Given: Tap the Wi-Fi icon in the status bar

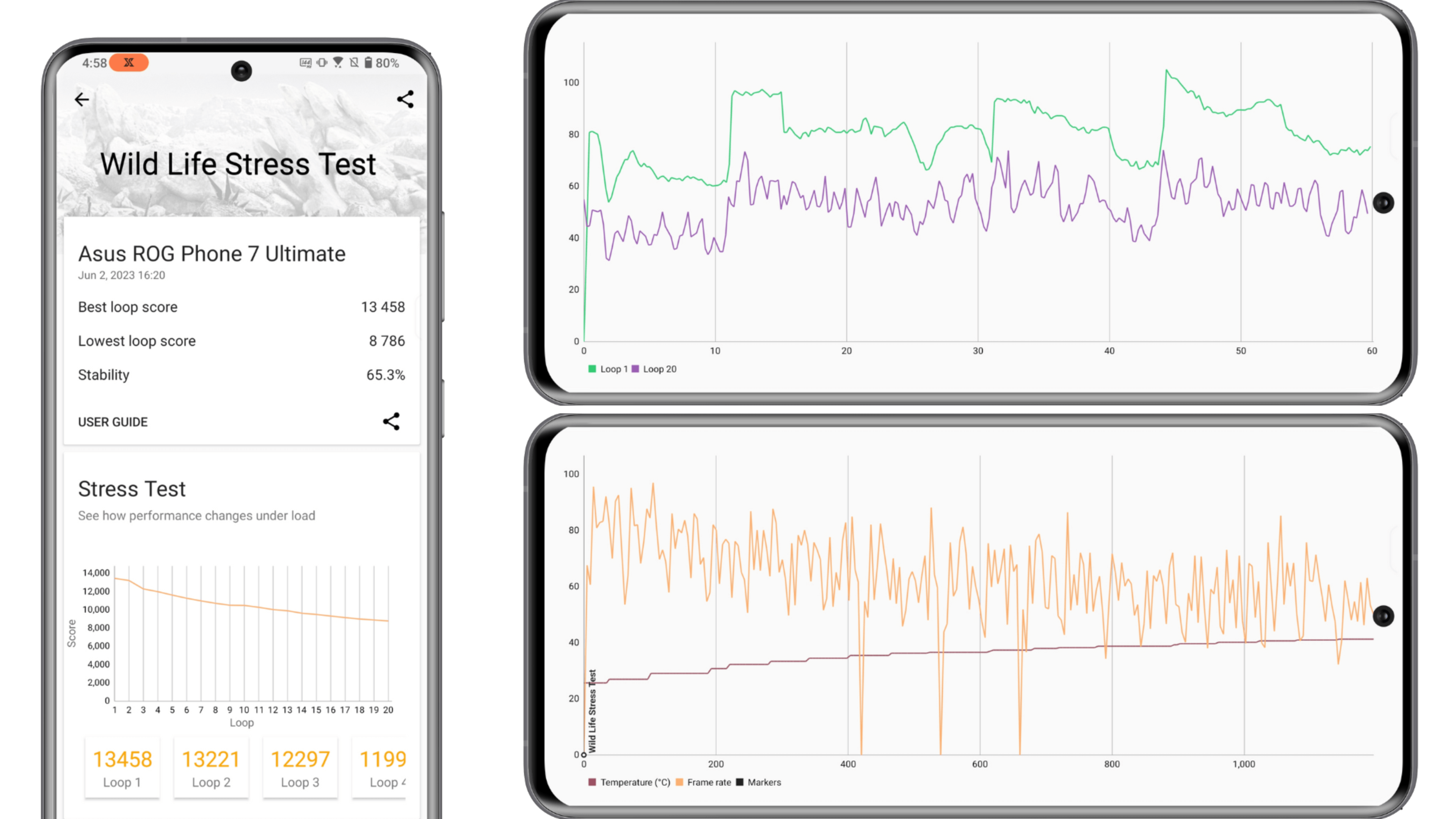Looking at the screenshot, I should (x=338, y=63).
